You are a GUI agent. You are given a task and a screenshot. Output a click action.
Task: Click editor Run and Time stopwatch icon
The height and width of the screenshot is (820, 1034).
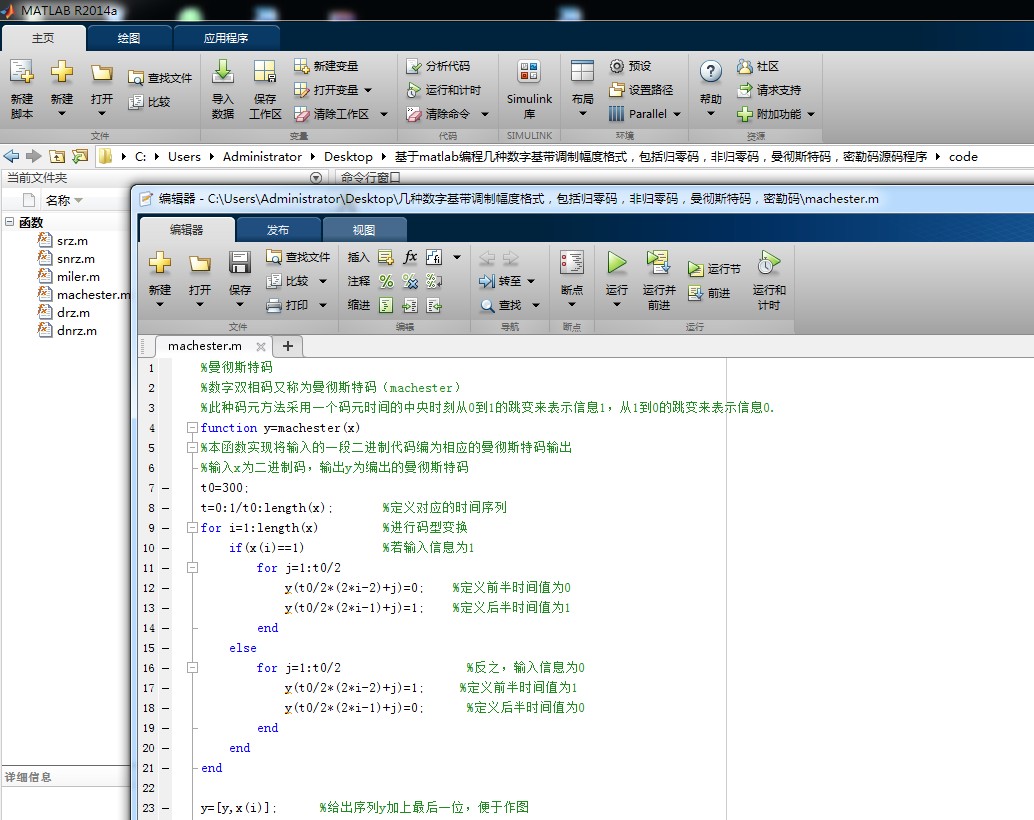pyautogui.click(x=768, y=263)
